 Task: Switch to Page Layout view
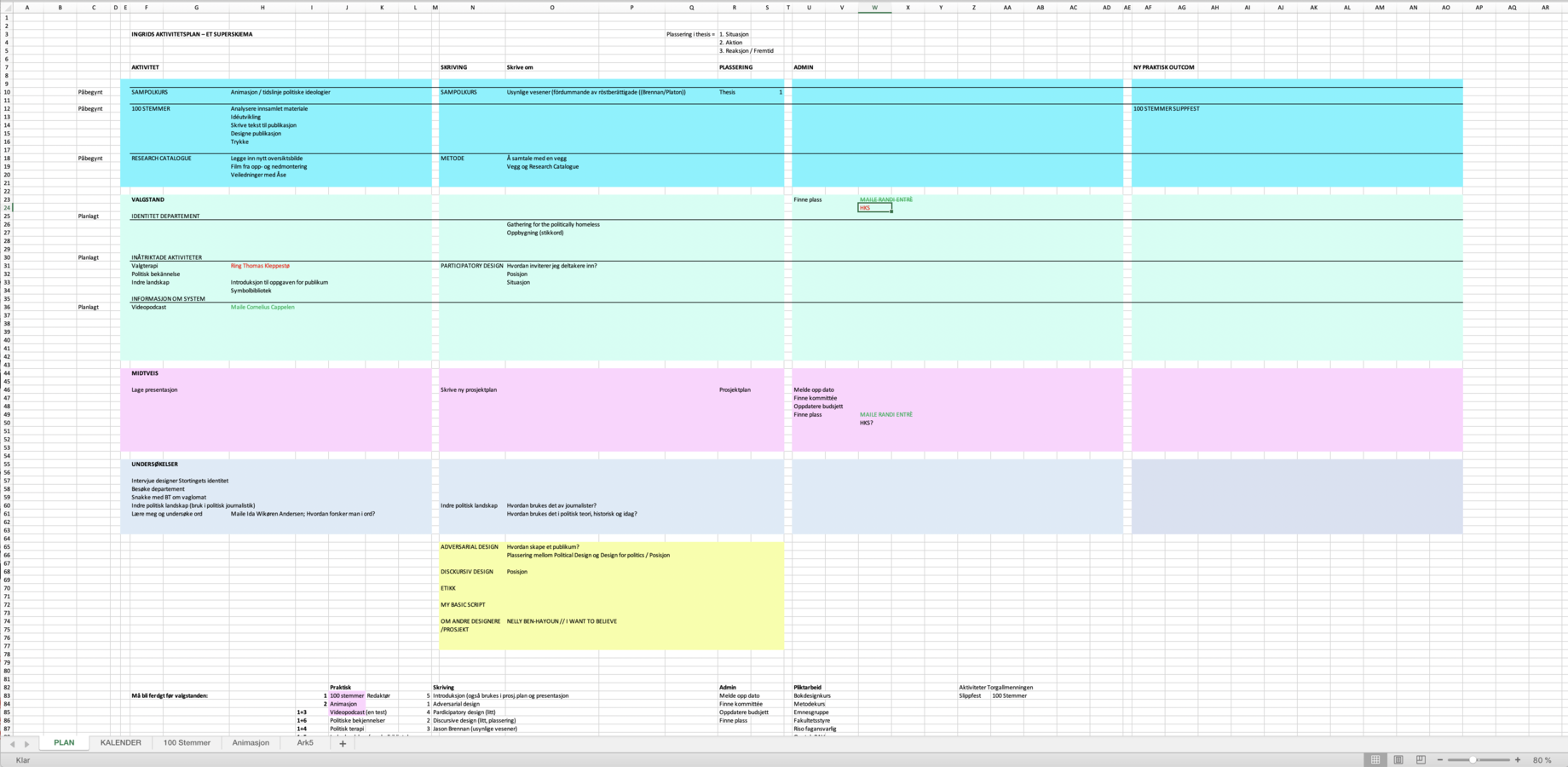click(1398, 759)
